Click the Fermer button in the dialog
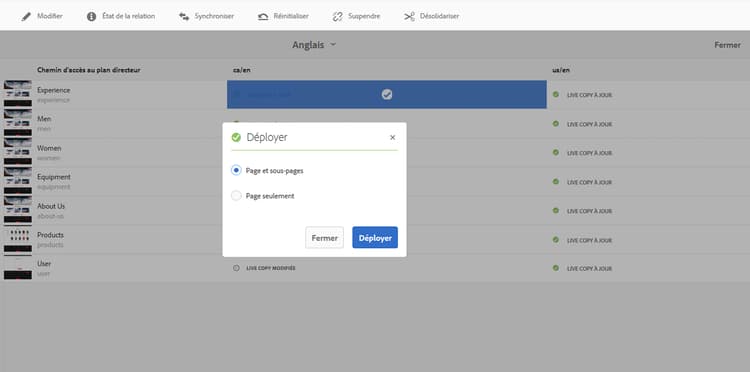Viewport: 750px width, 372px height. [x=324, y=238]
